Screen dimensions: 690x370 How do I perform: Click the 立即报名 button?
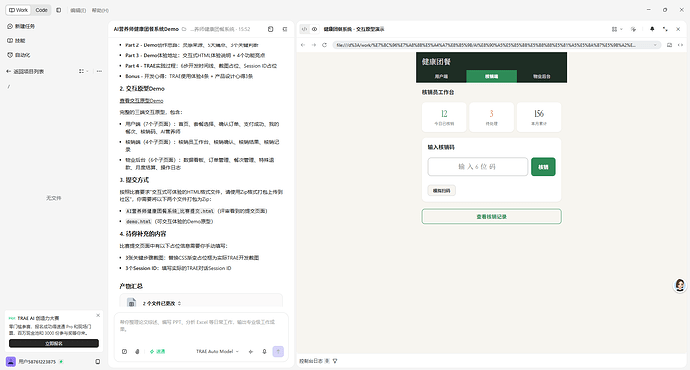54,343
